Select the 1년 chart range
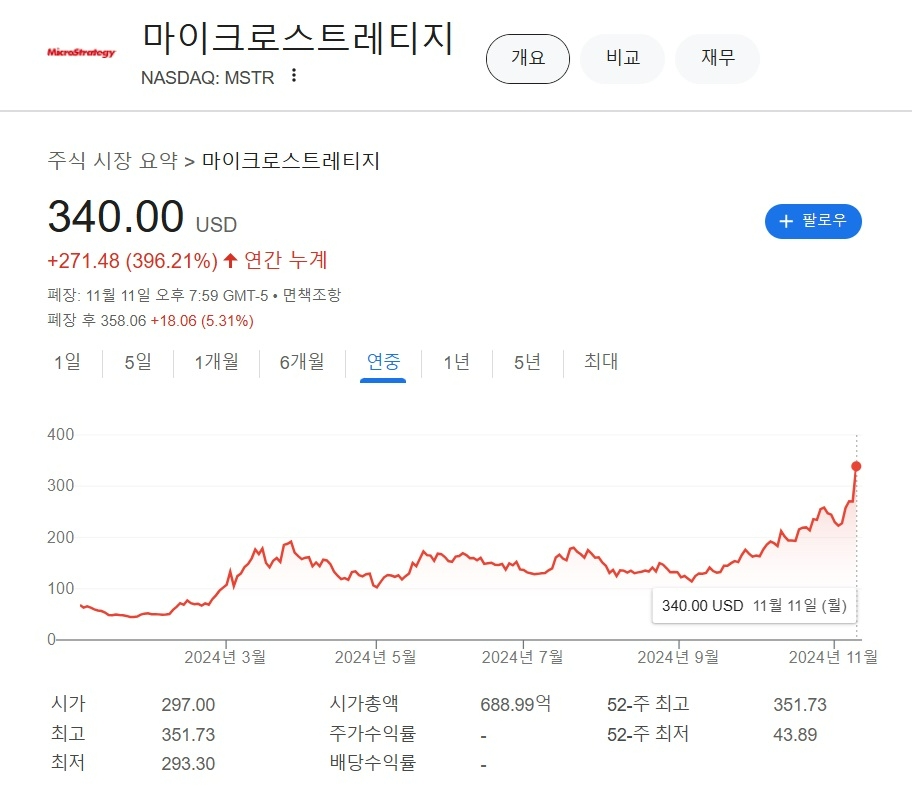The image size is (912, 792). 457,362
